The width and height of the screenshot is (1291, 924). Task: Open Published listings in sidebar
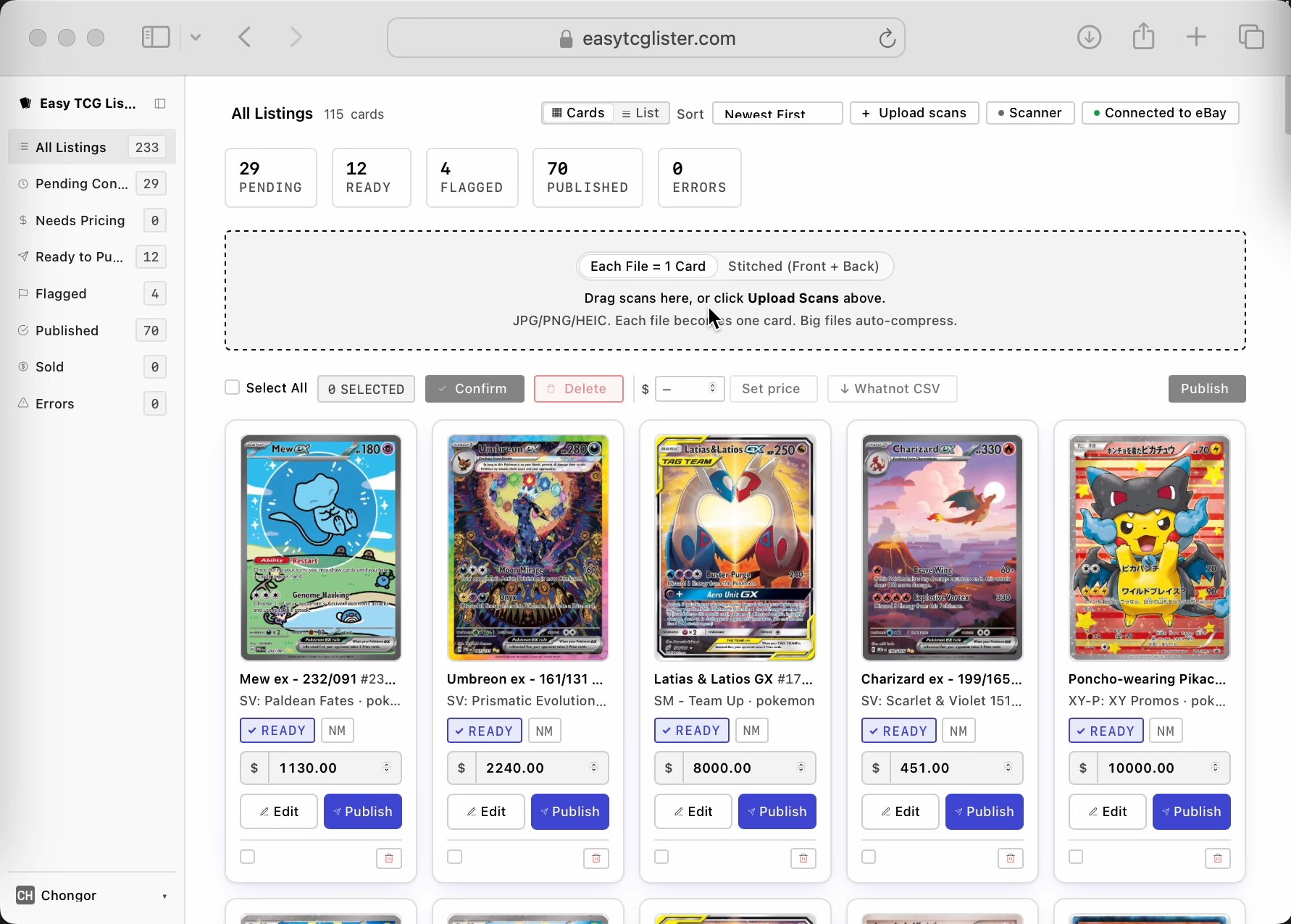click(92, 330)
